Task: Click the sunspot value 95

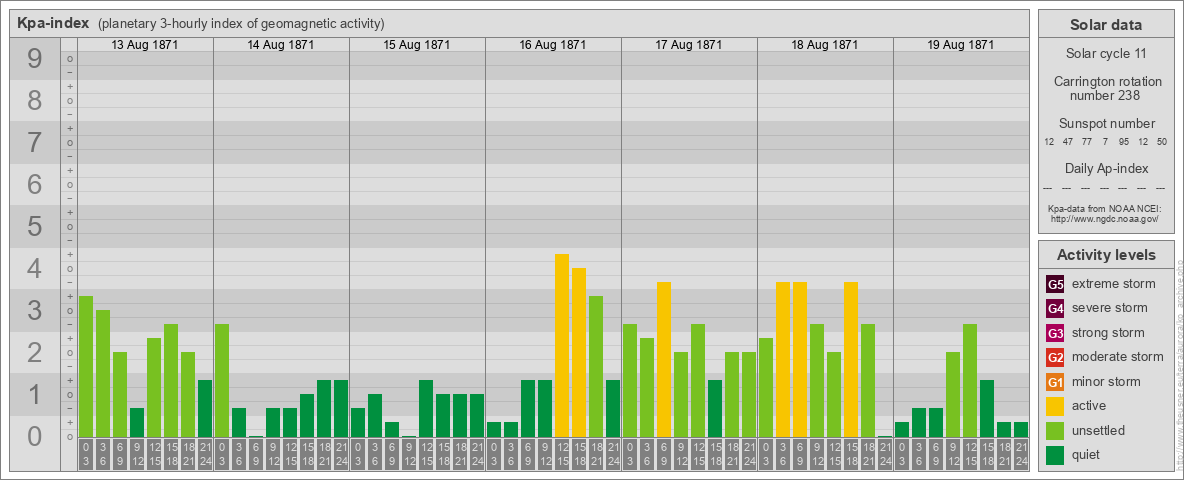Action: [1124, 142]
